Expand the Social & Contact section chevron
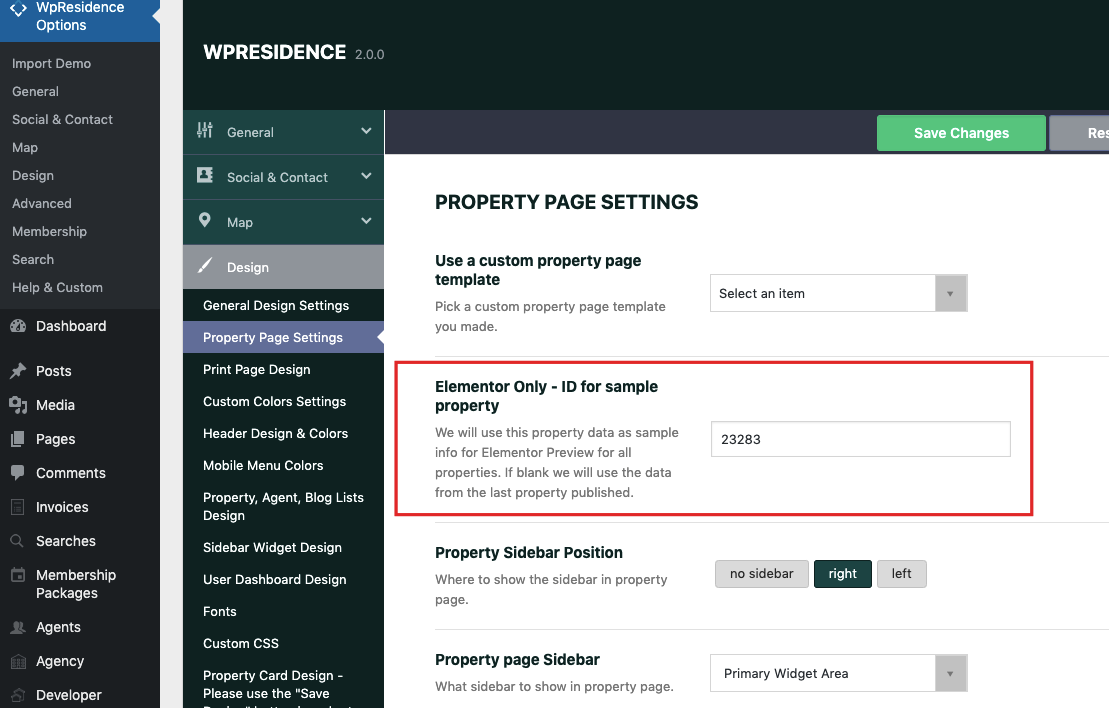 [x=366, y=176]
